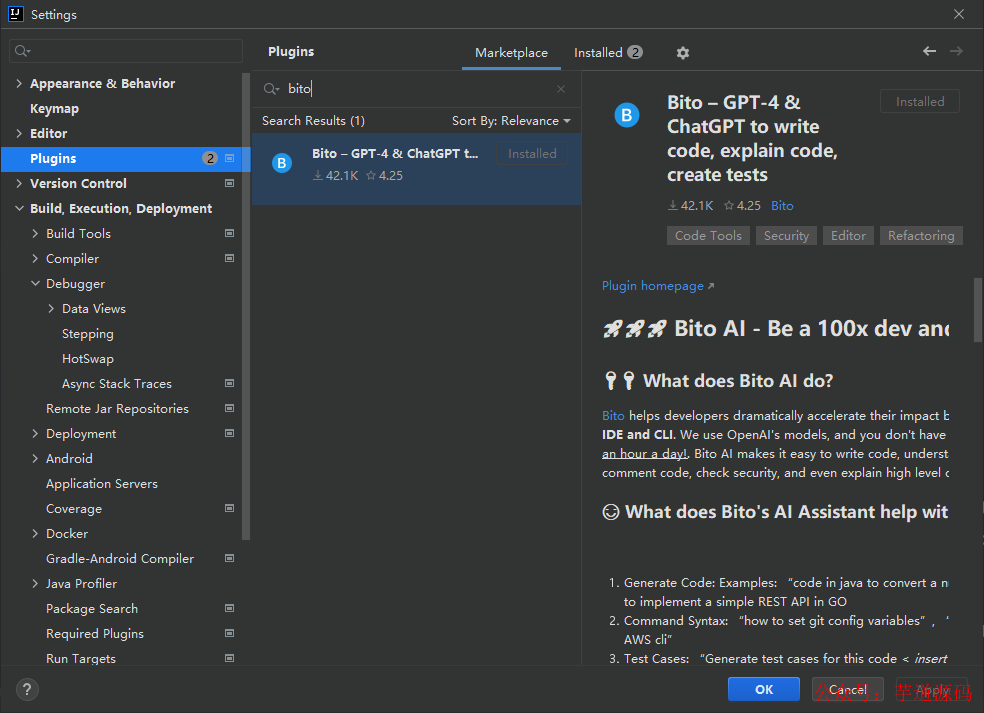The width and height of the screenshot is (984, 713).
Task: Close the Settings dialog window
Action: (959, 14)
